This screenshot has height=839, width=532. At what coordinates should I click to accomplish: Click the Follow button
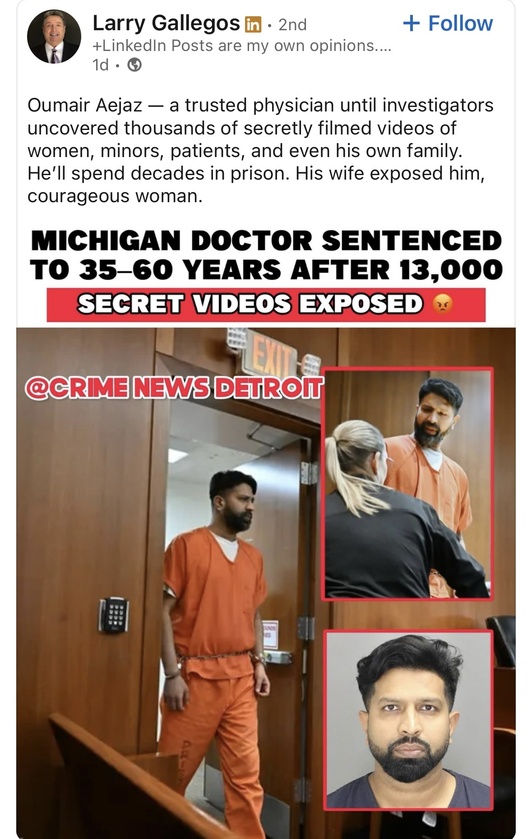point(447,24)
